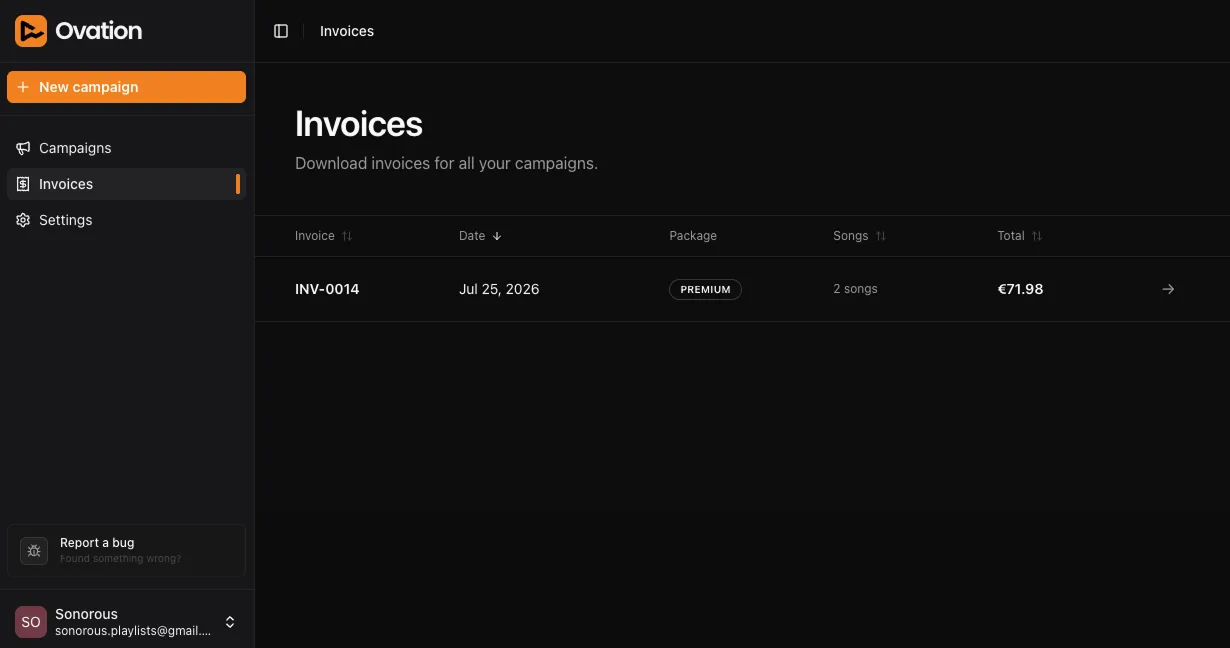The height and width of the screenshot is (648, 1230).
Task: Click the Settings gear icon
Action: click(x=23, y=220)
